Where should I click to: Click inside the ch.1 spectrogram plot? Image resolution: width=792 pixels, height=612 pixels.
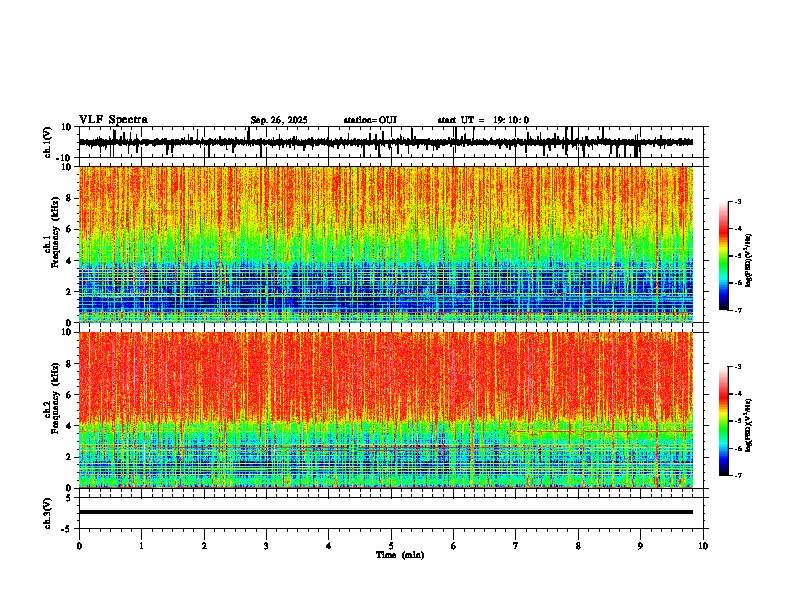(386, 244)
